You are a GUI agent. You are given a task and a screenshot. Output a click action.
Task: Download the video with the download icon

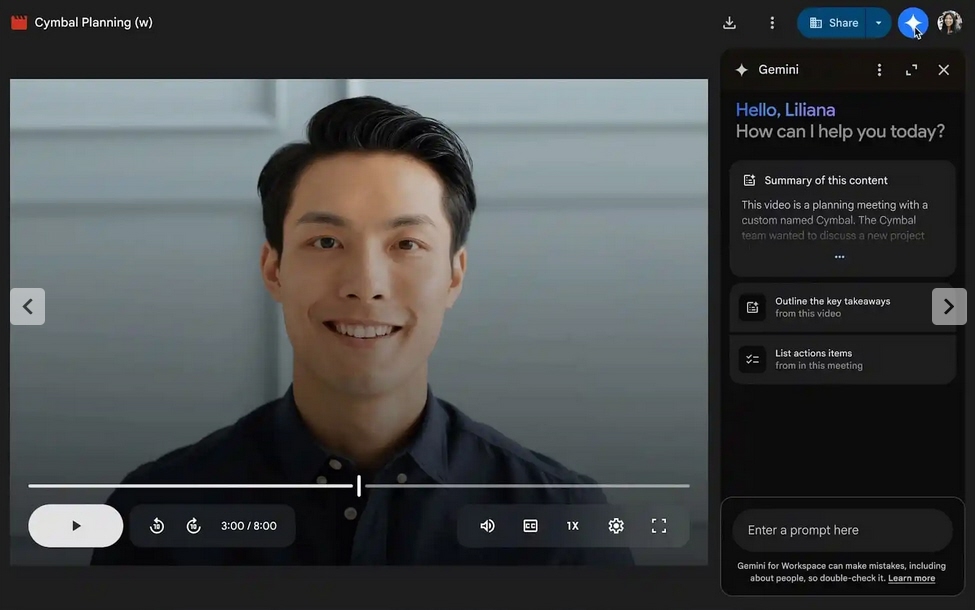click(x=729, y=23)
